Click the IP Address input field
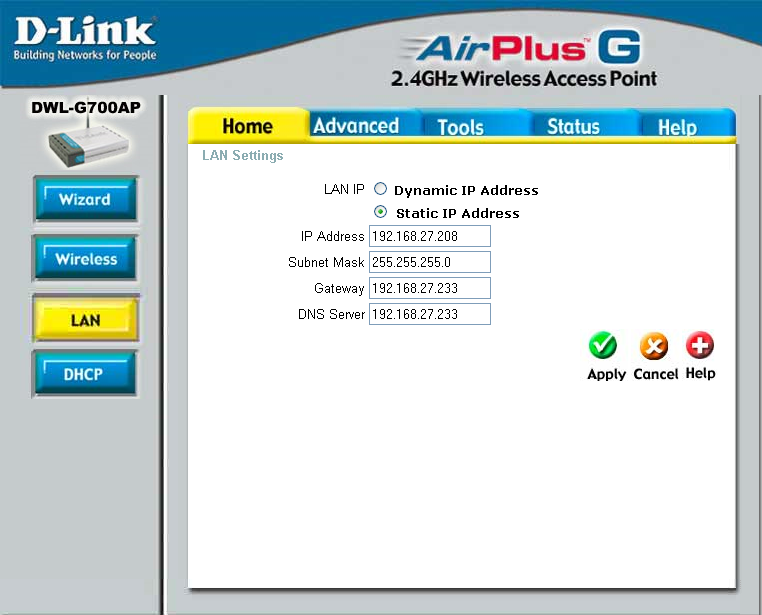Screen dimensions: 762x615 (430, 236)
